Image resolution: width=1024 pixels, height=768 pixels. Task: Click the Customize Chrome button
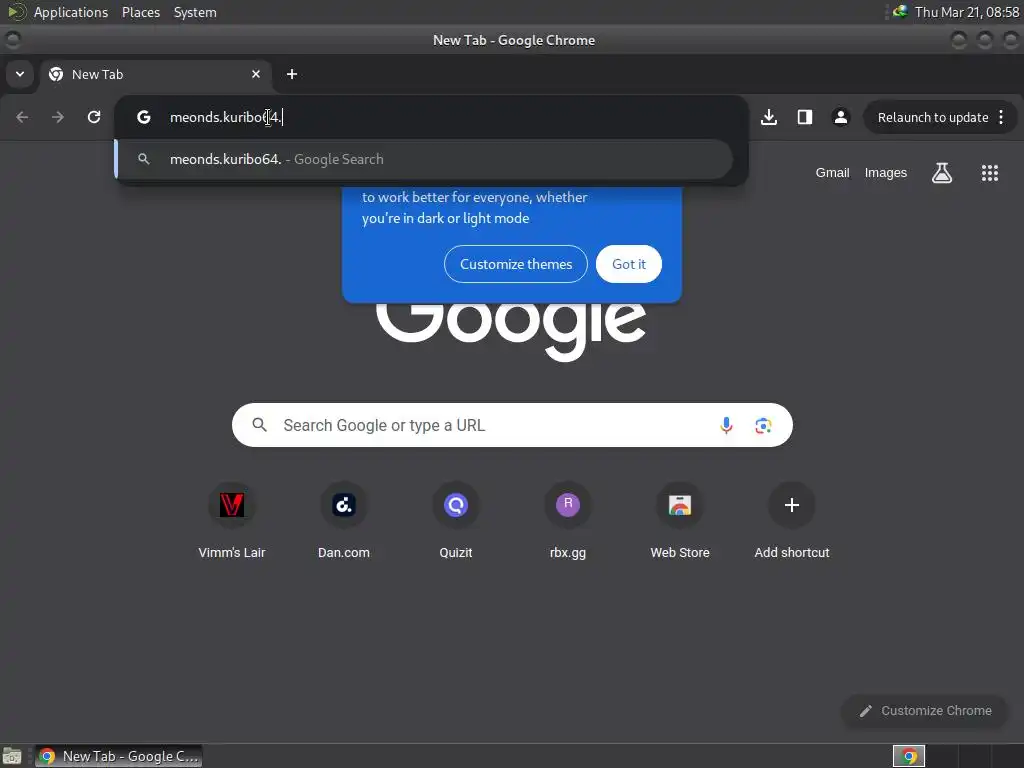tap(925, 711)
